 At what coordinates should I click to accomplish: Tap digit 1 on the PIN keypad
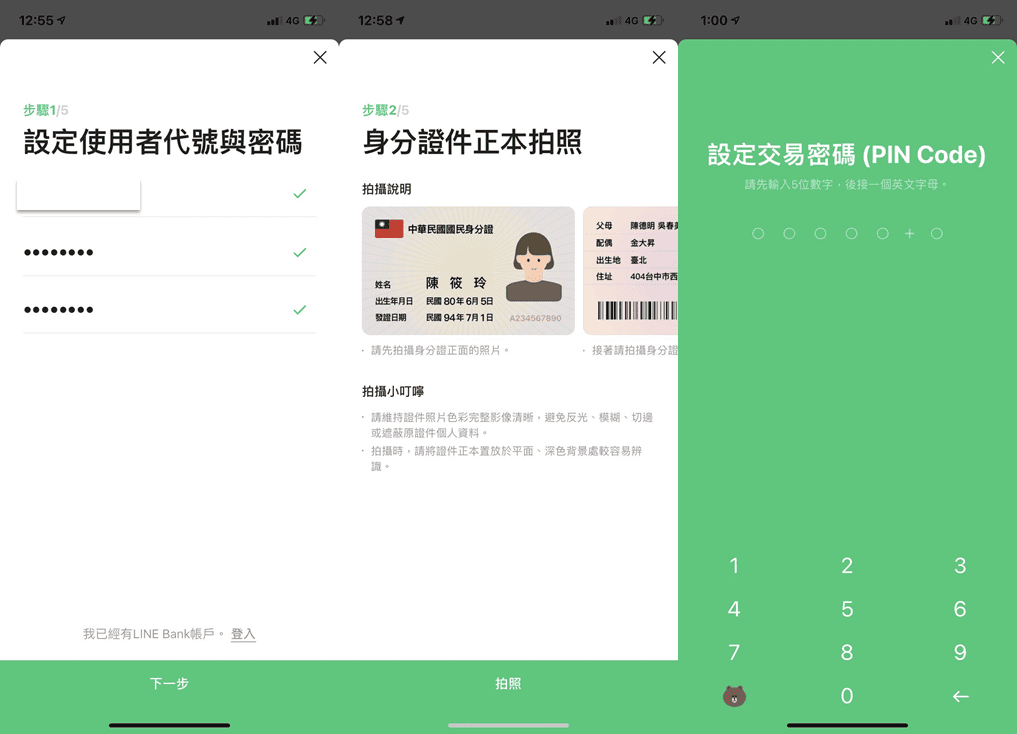tap(734, 565)
